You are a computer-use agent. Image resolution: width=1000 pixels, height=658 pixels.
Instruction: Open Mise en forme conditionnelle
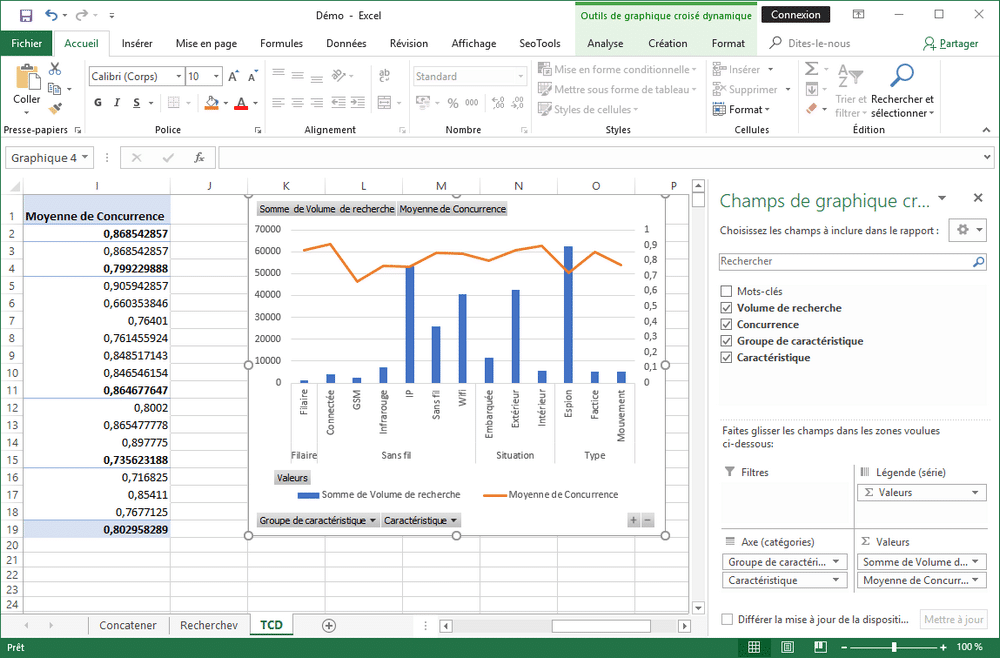617,69
